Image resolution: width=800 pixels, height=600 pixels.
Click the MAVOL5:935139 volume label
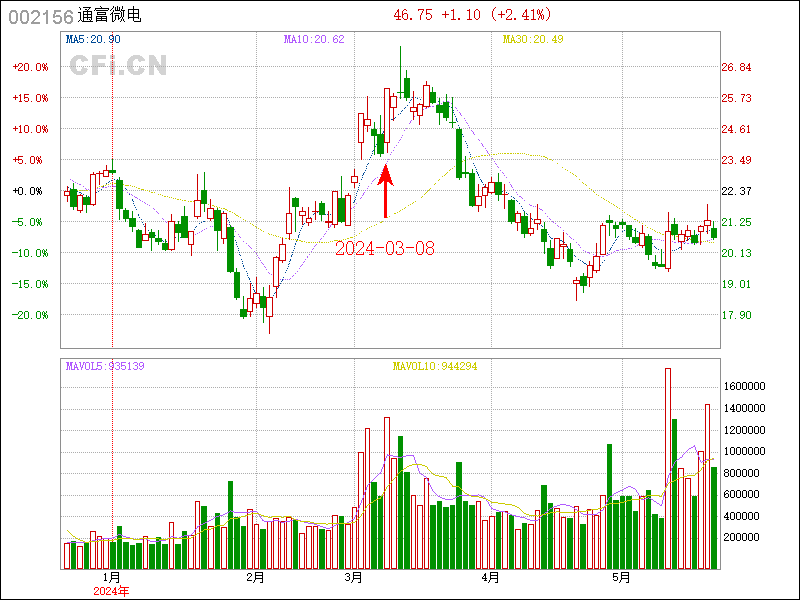(x=105, y=366)
